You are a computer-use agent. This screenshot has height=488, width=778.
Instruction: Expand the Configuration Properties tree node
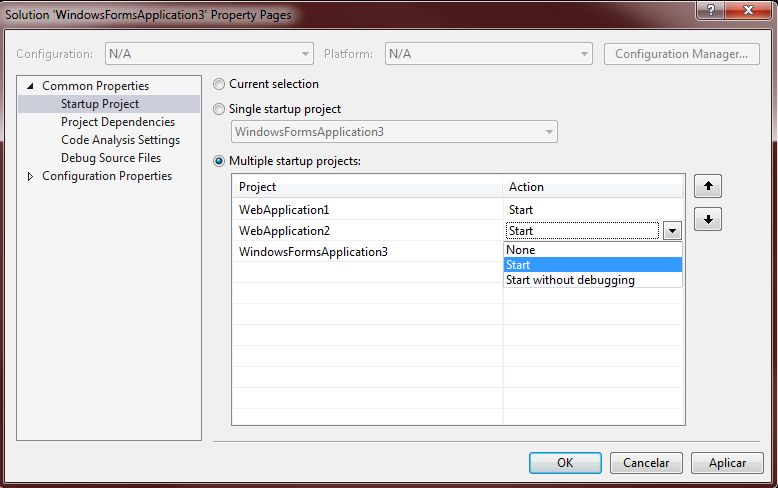[30, 176]
